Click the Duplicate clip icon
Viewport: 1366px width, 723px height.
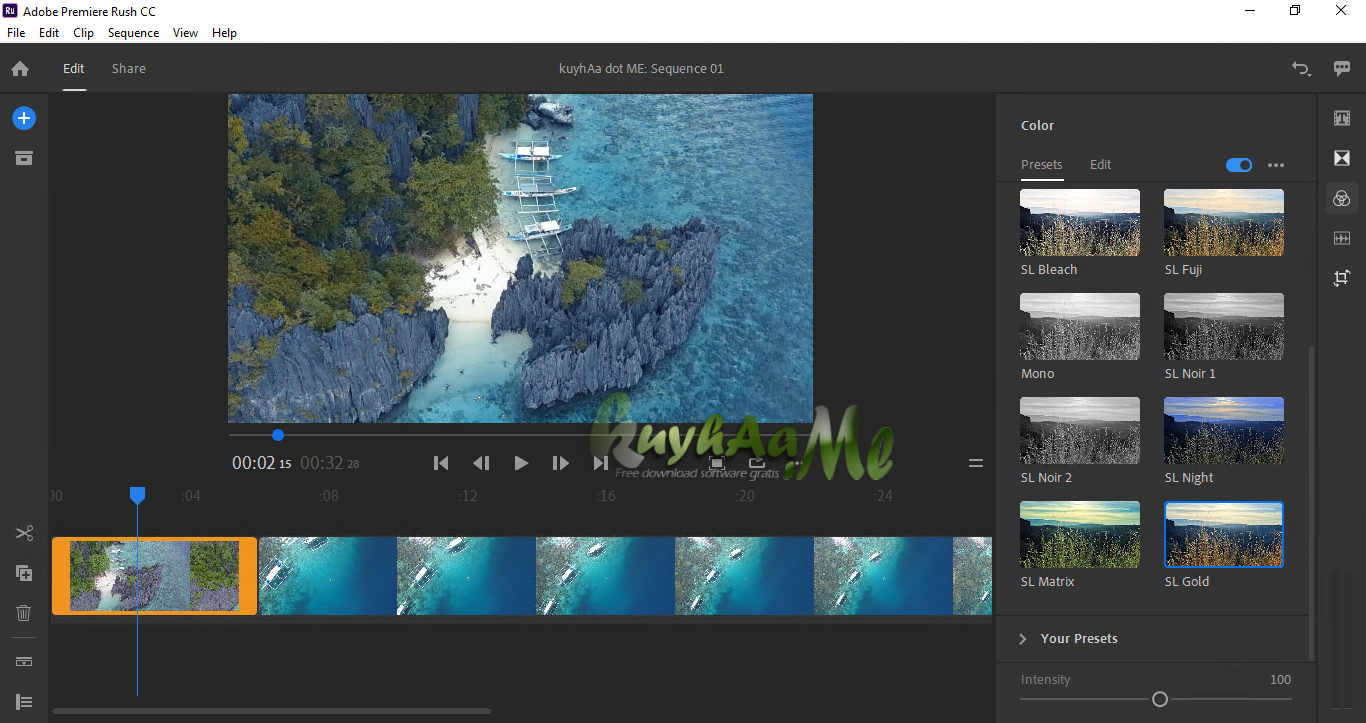24,573
